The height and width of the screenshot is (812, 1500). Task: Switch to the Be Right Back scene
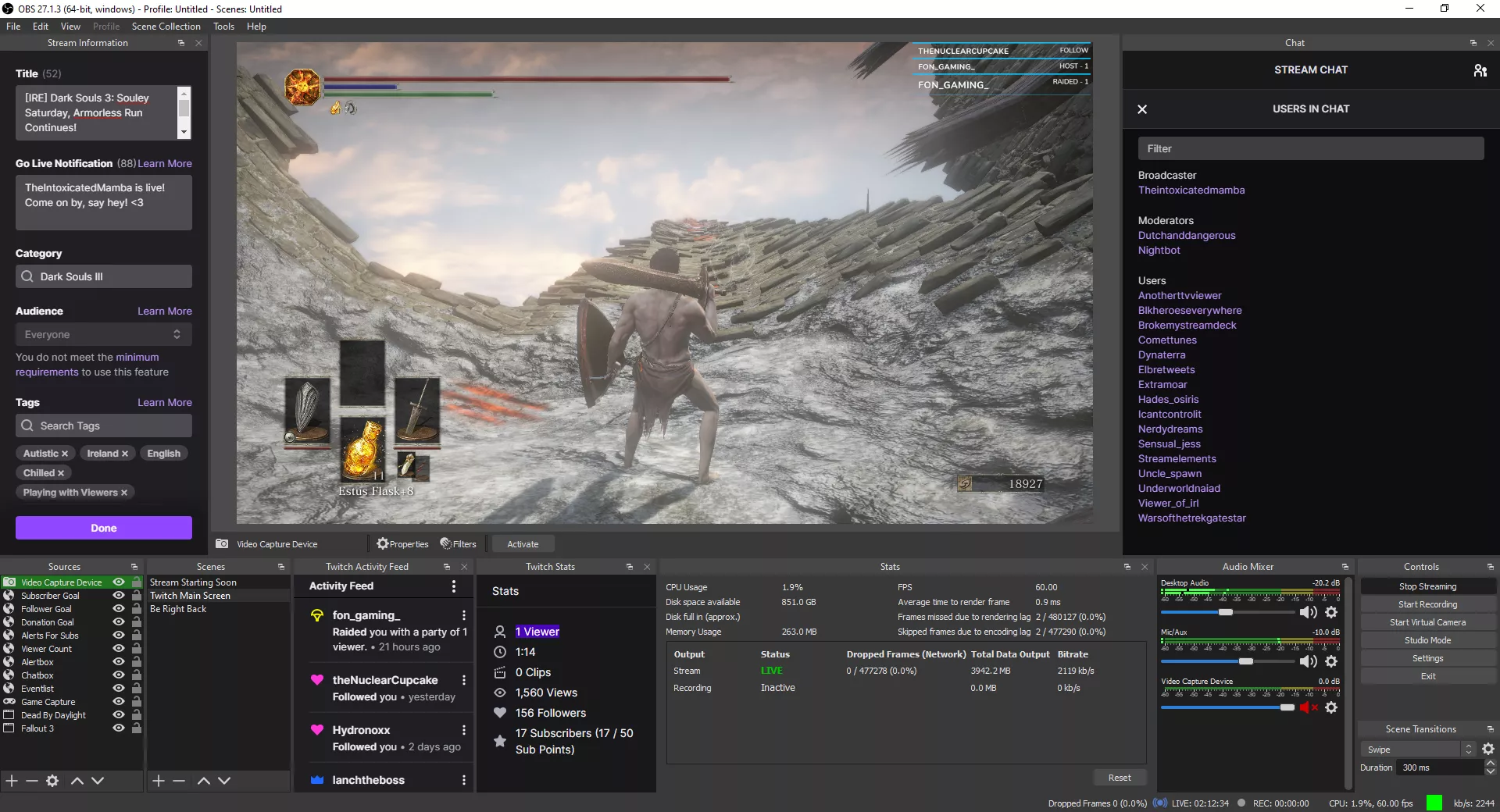coord(180,608)
